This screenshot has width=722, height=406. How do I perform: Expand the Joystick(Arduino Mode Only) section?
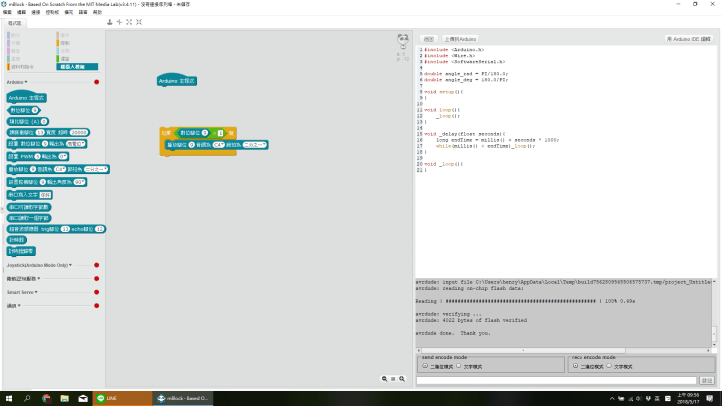40,265
